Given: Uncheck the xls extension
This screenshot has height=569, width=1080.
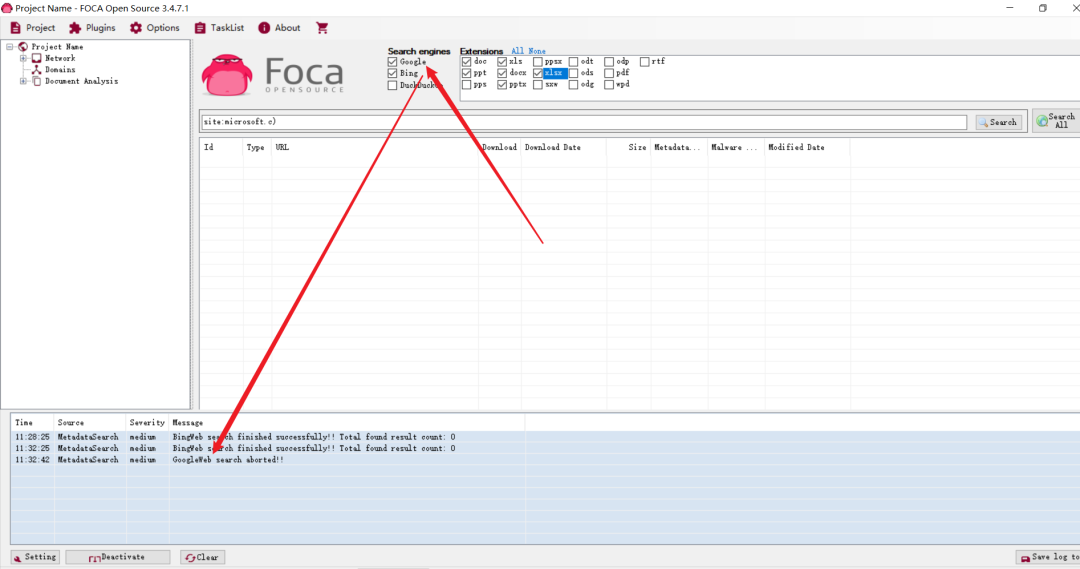Looking at the screenshot, I should coord(502,62).
